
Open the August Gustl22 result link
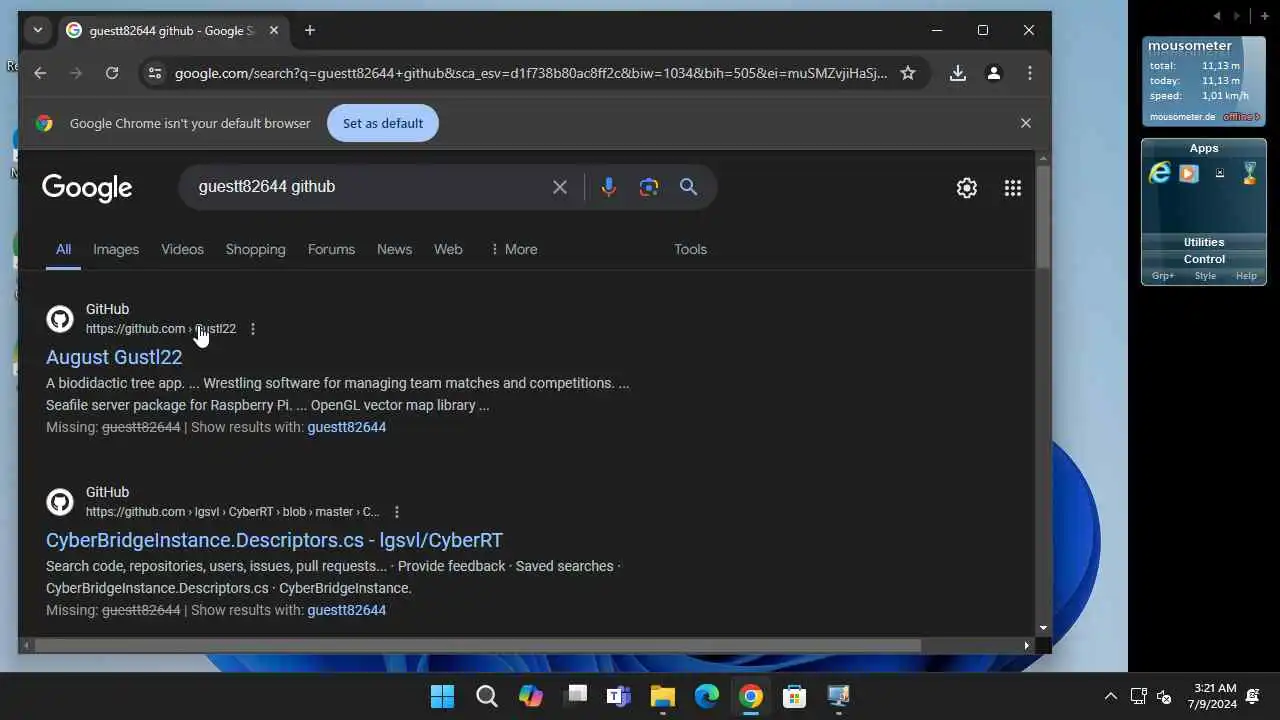tap(114, 357)
